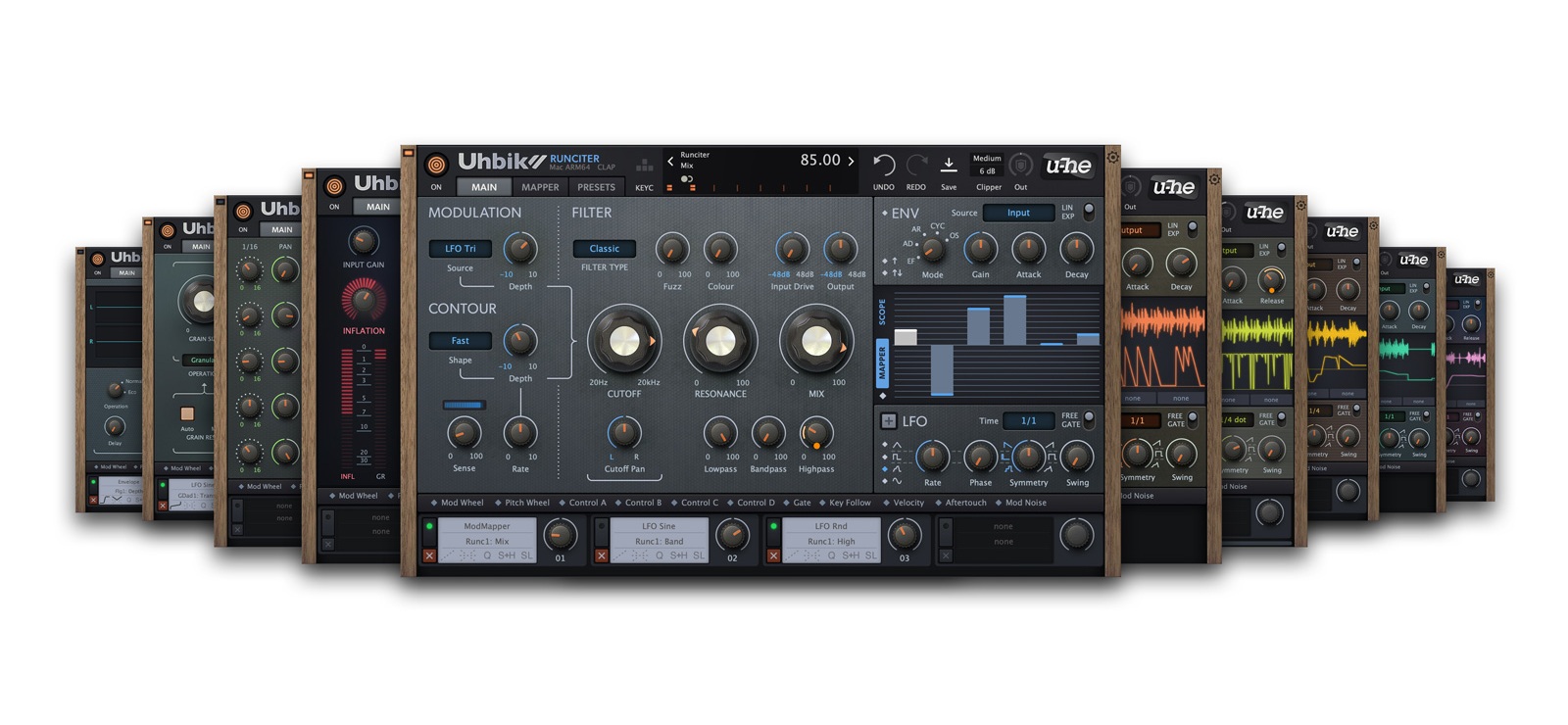
Task: Switch to the PRESETS tab
Action: coord(596,187)
